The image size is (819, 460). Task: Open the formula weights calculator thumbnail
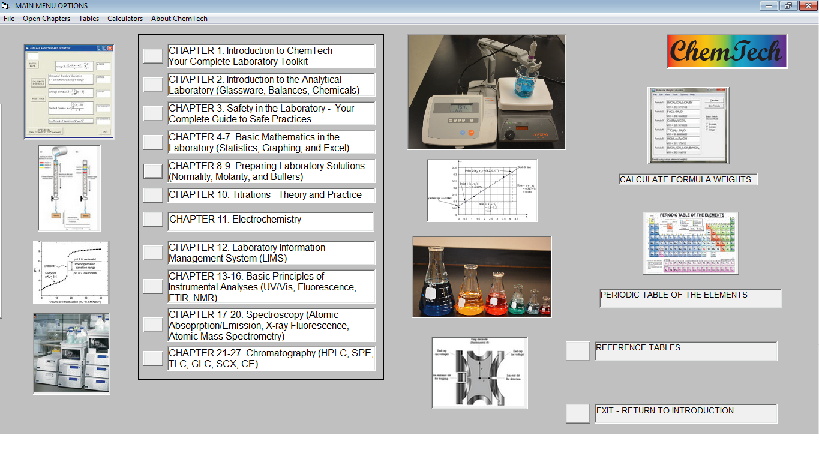688,125
